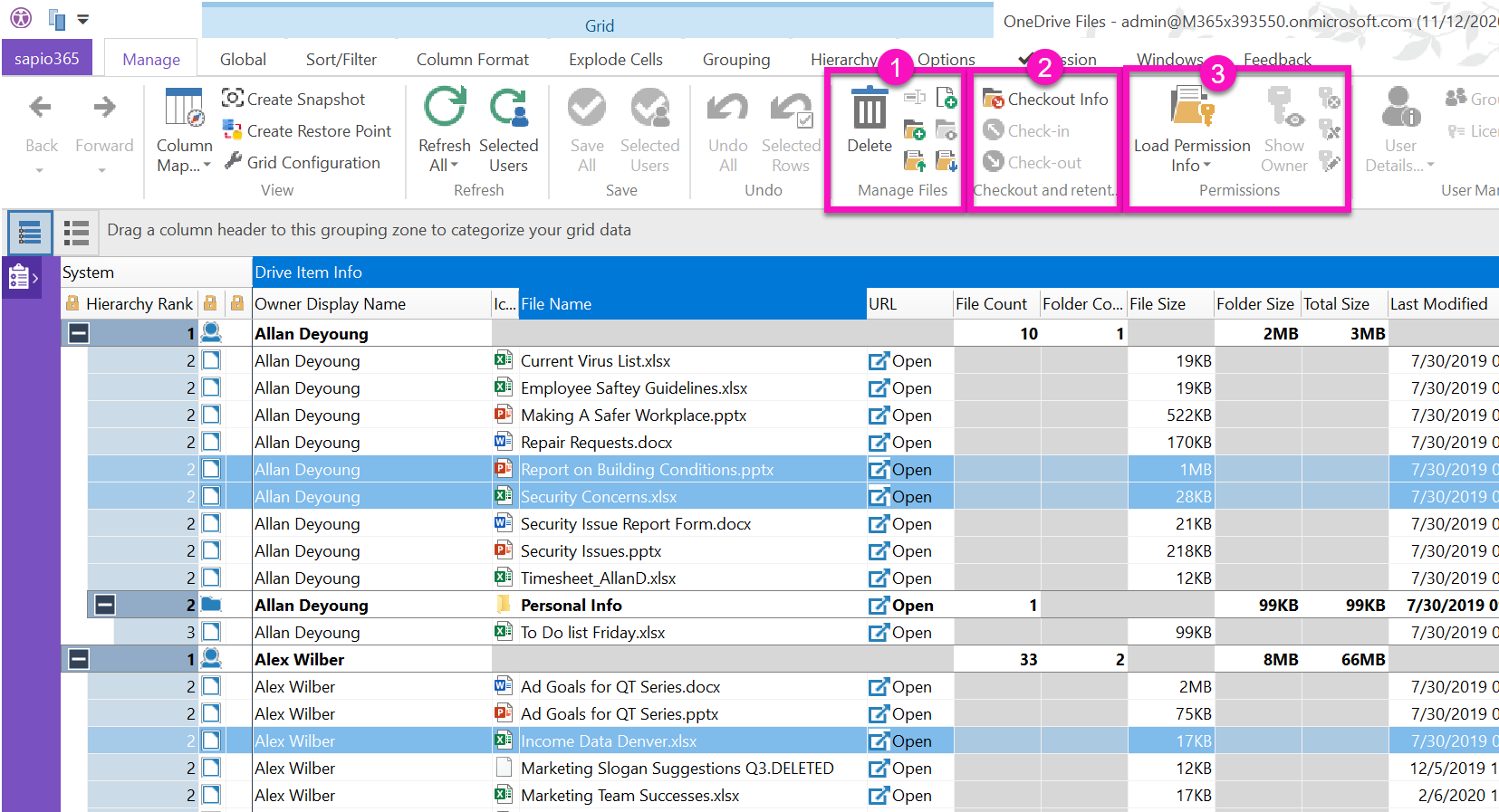This screenshot has width=1499, height=812.
Task: Select To Do list Friday.xlsx row
Action: click(x=779, y=632)
